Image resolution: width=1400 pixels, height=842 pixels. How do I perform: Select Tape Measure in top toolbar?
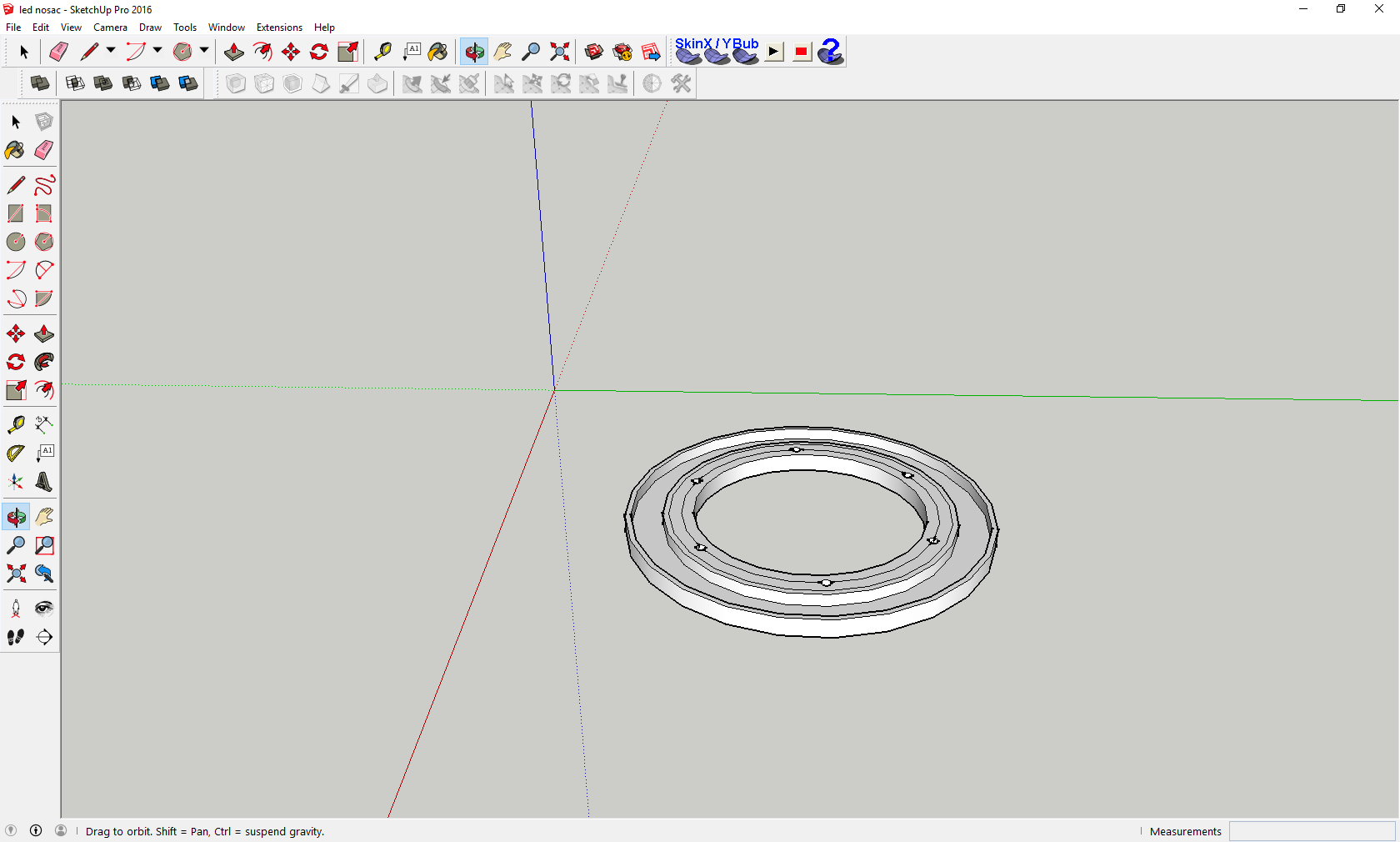[x=382, y=52]
